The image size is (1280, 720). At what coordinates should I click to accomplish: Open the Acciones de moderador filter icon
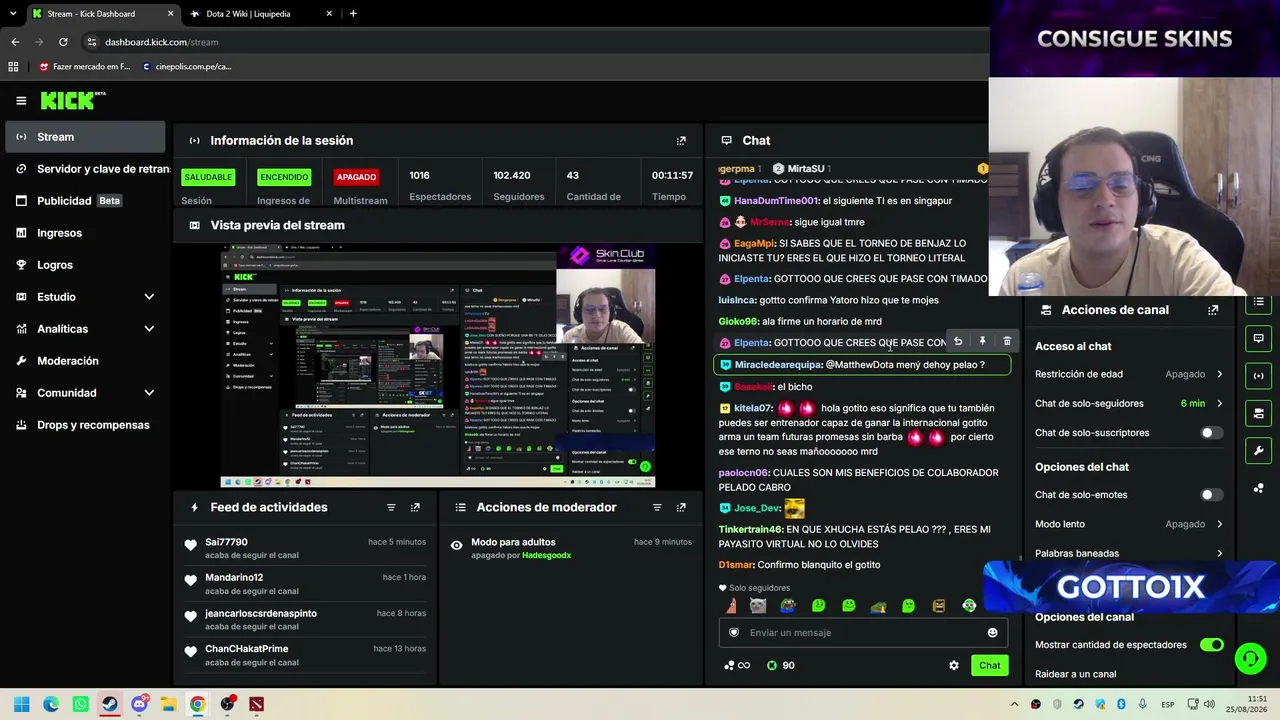(x=657, y=508)
